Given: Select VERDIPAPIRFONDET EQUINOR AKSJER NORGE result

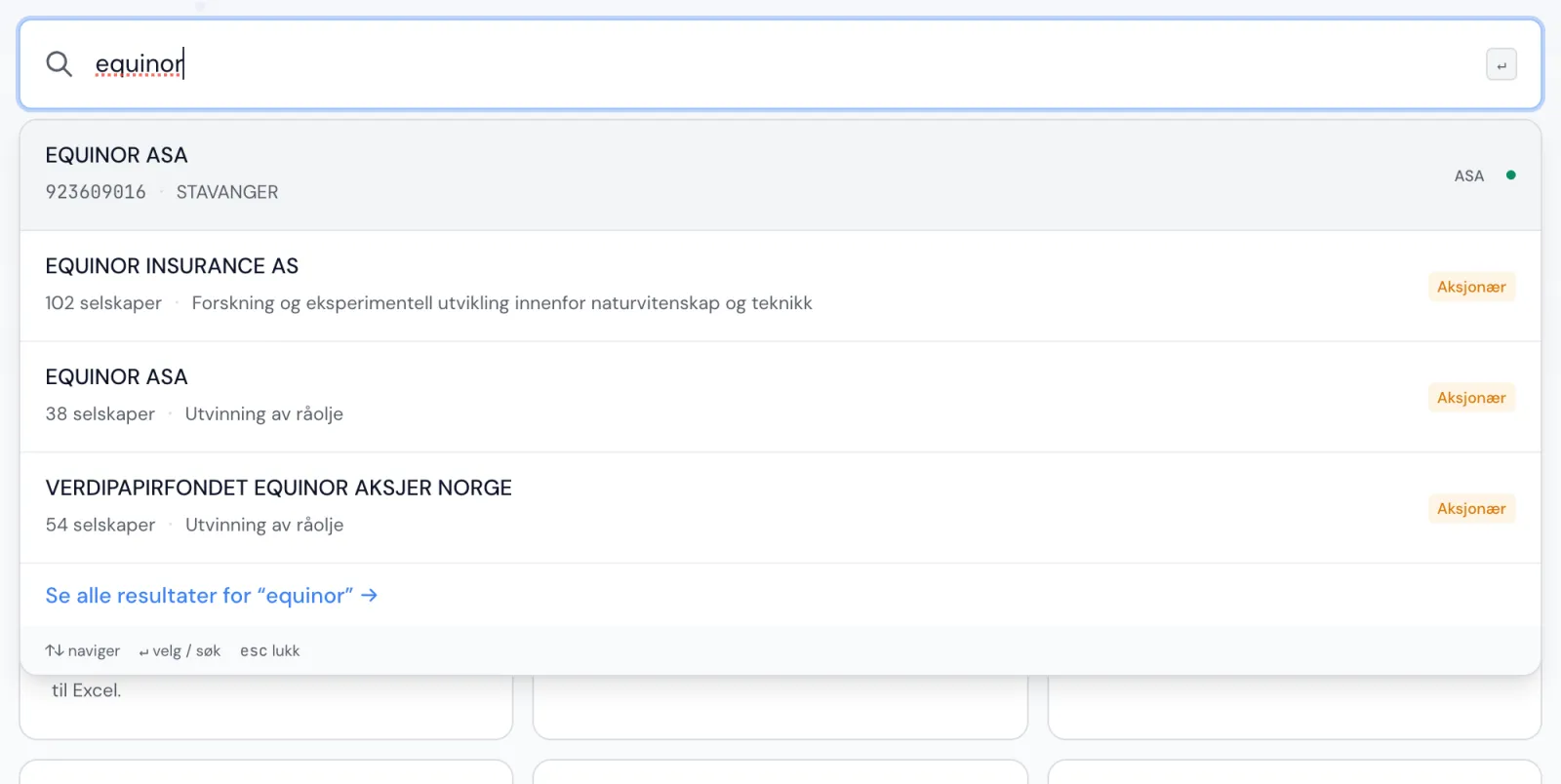Looking at the screenshot, I should [780, 507].
